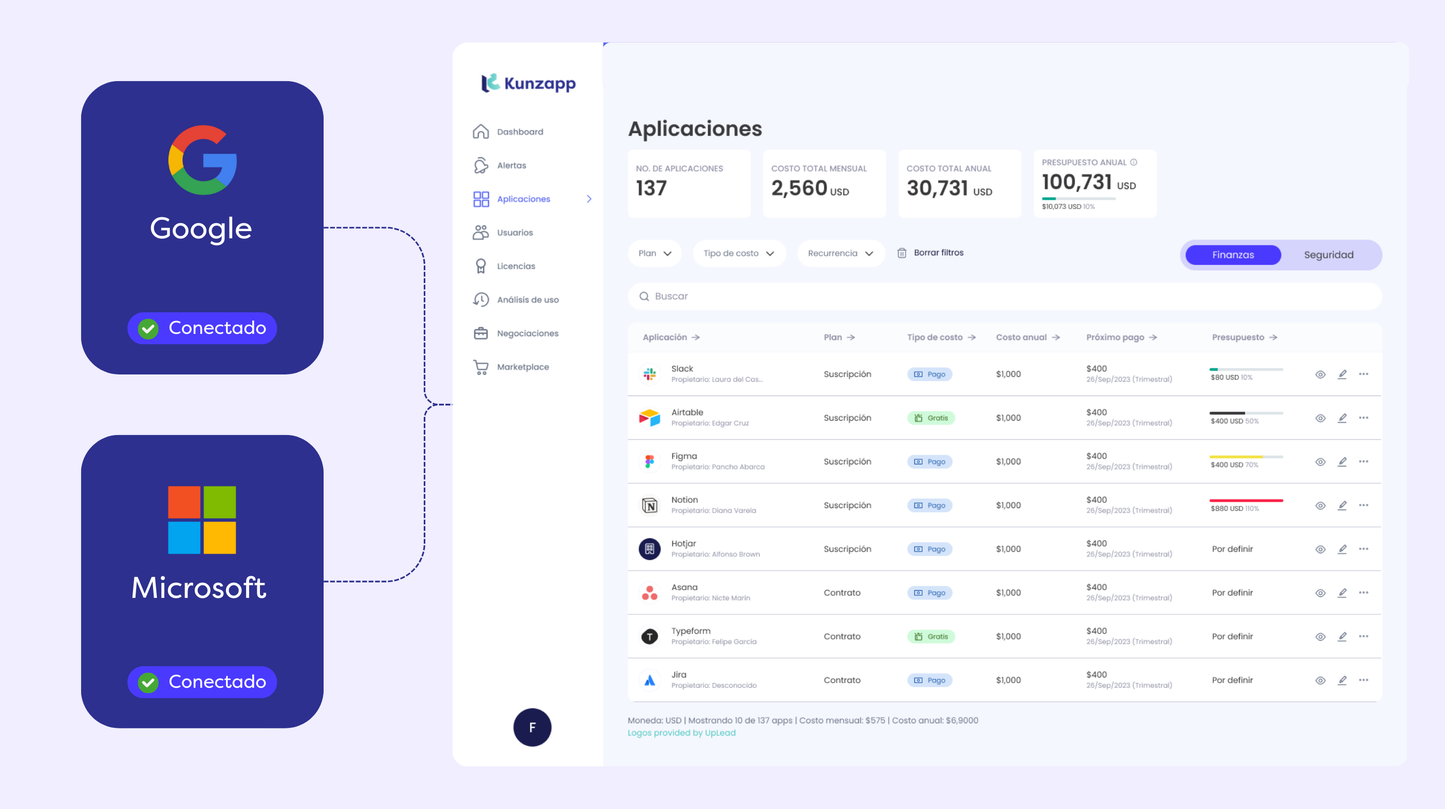This screenshot has height=809, width=1445.
Task: Open three-dot menu for Airtable row
Action: (x=1364, y=418)
